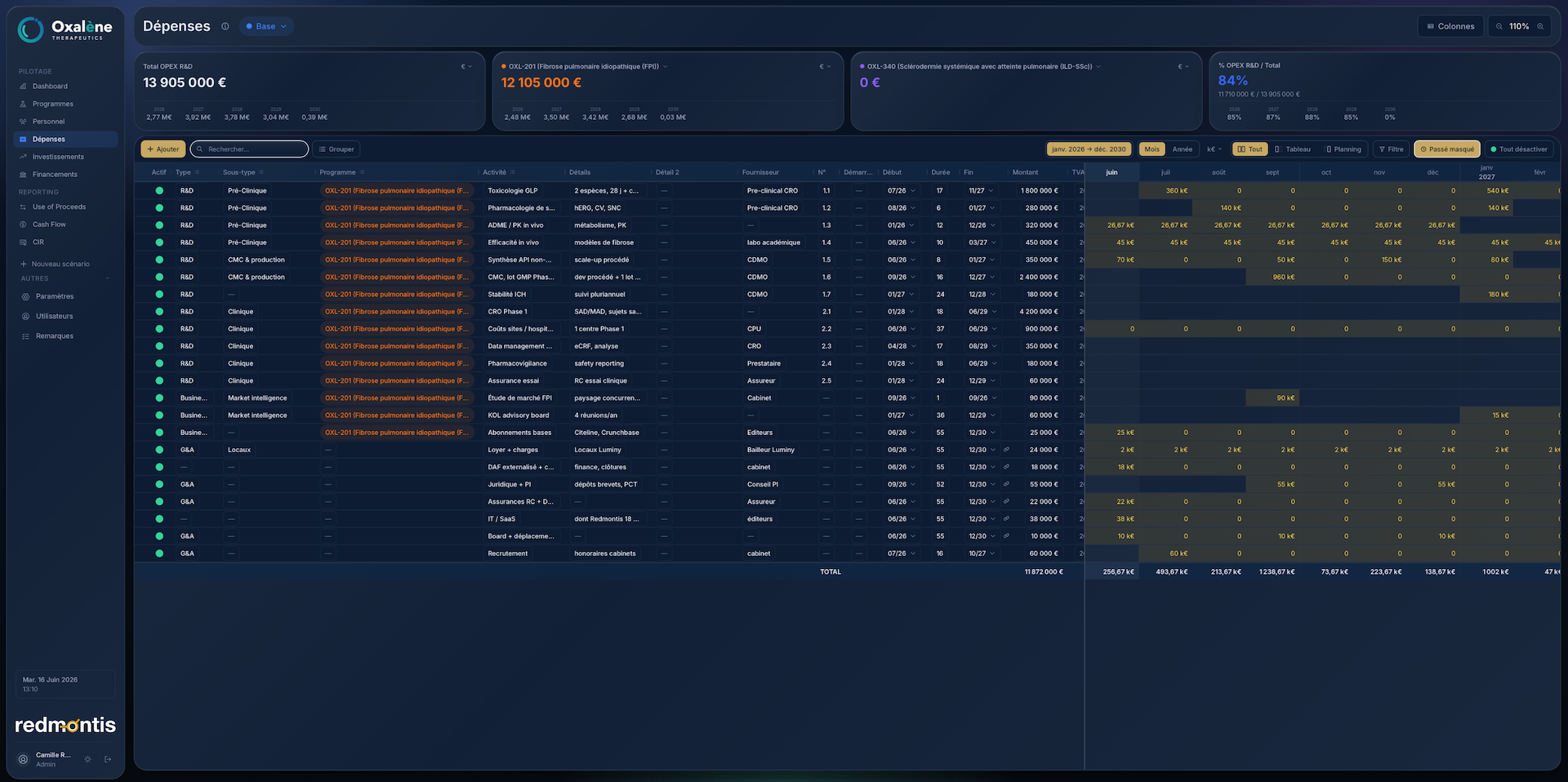1568x782 pixels.
Task: Click the Activité column filter icon
Action: 514,172
